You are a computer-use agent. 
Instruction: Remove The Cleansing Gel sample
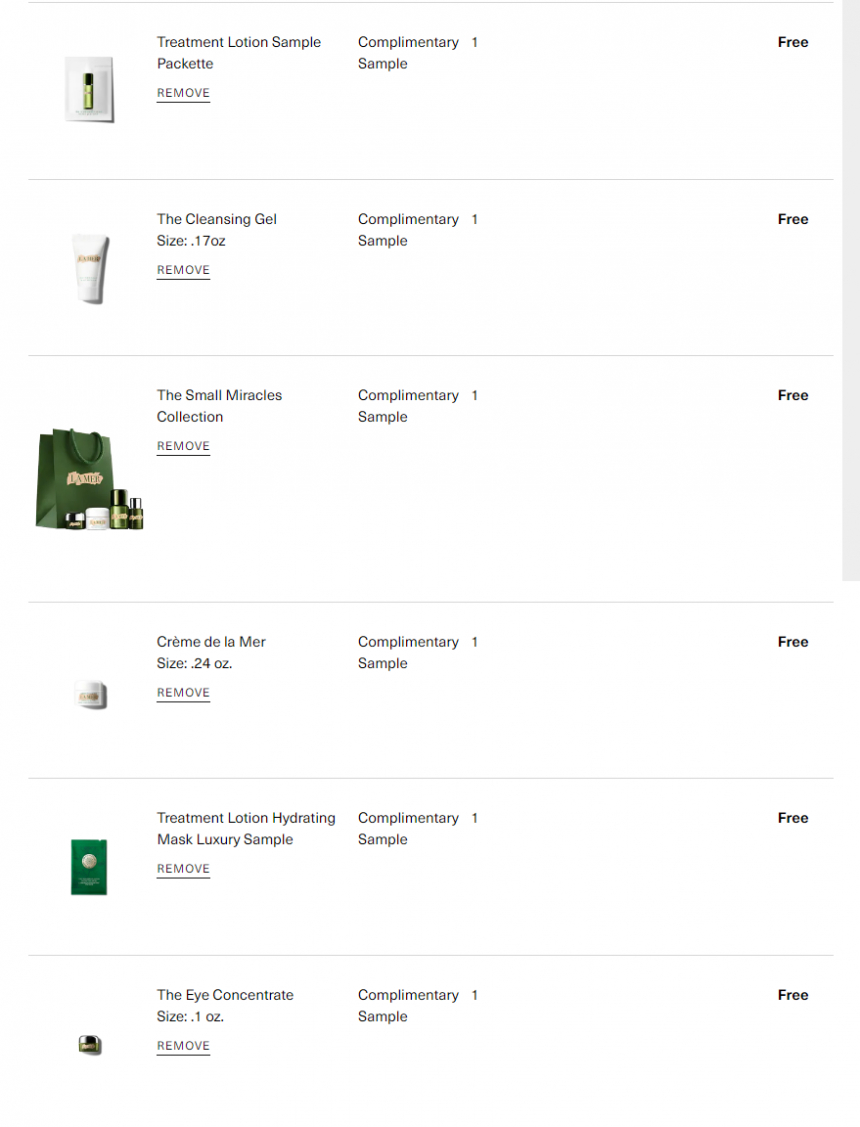183,270
